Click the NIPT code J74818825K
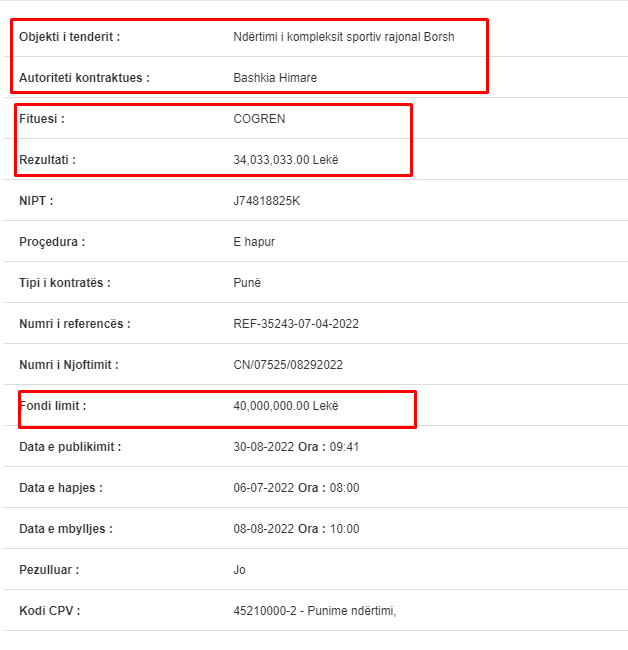This screenshot has height=650, width=628. tap(267, 201)
